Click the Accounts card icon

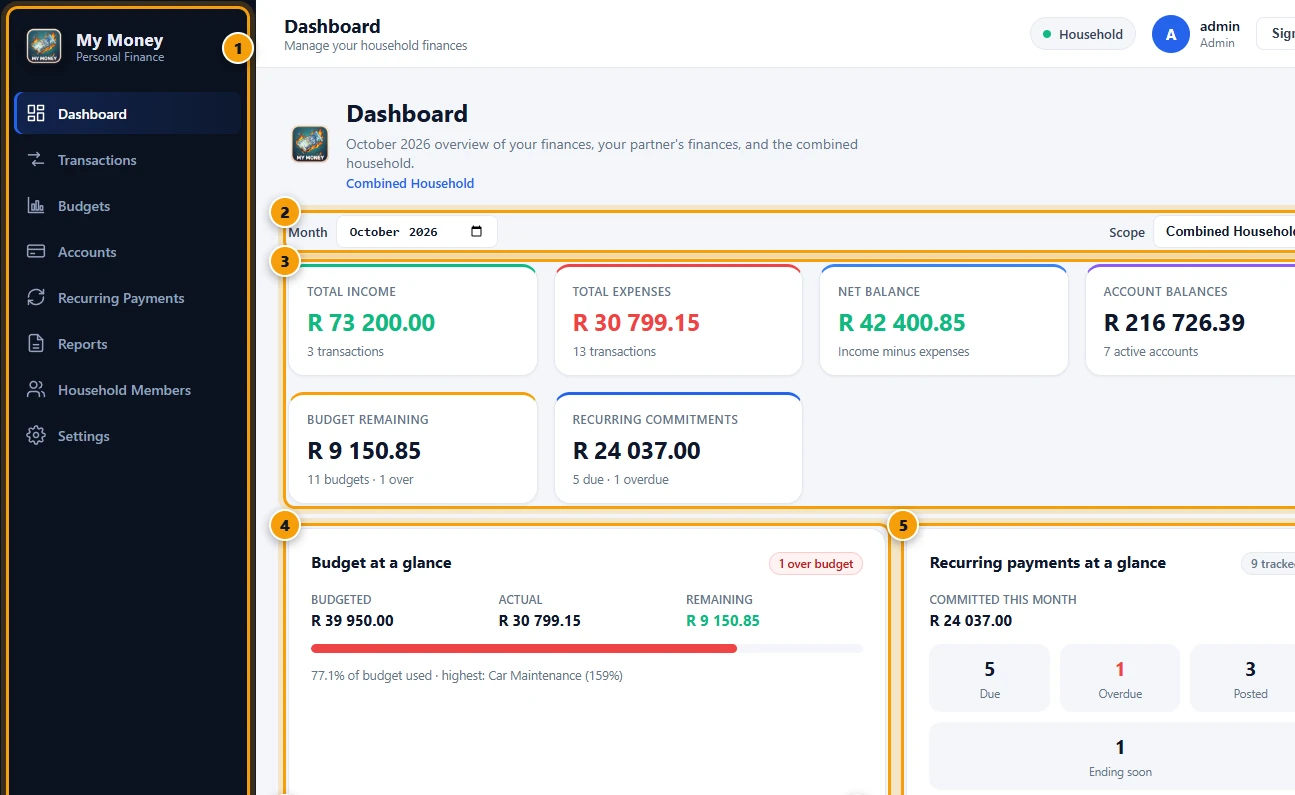point(36,251)
